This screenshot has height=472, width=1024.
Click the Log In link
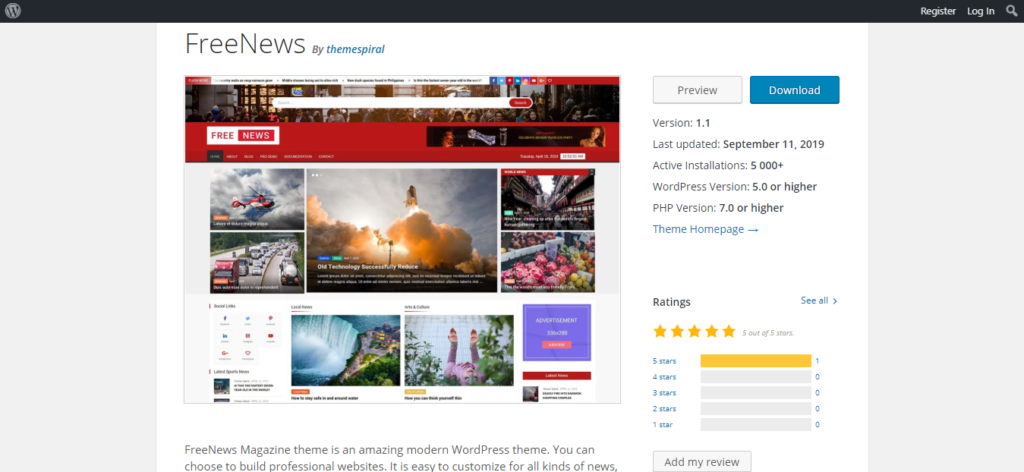click(x=981, y=11)
